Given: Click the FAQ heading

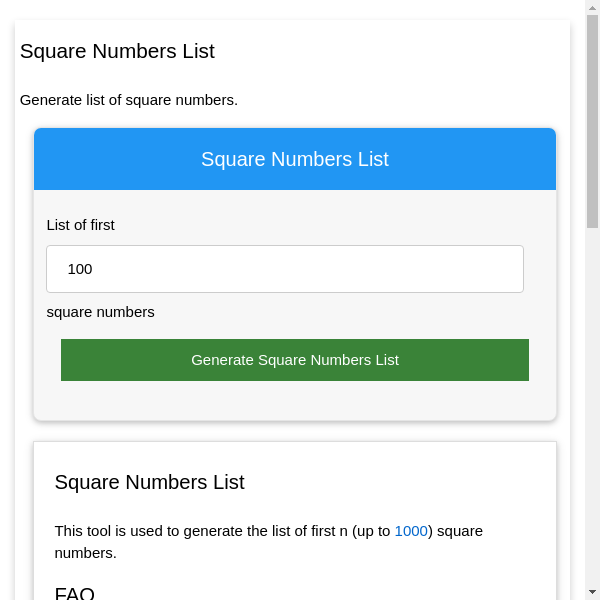Looking at the screenshot, I should pos(74,593).
